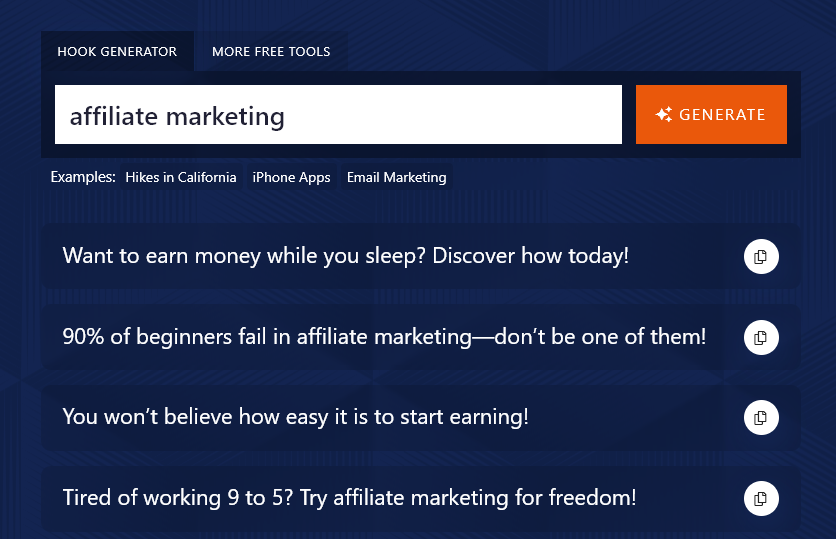This screenshot has height=539, width=836.
Task: Click the word 'GENERATE' on the orange button
Action: 722,115
